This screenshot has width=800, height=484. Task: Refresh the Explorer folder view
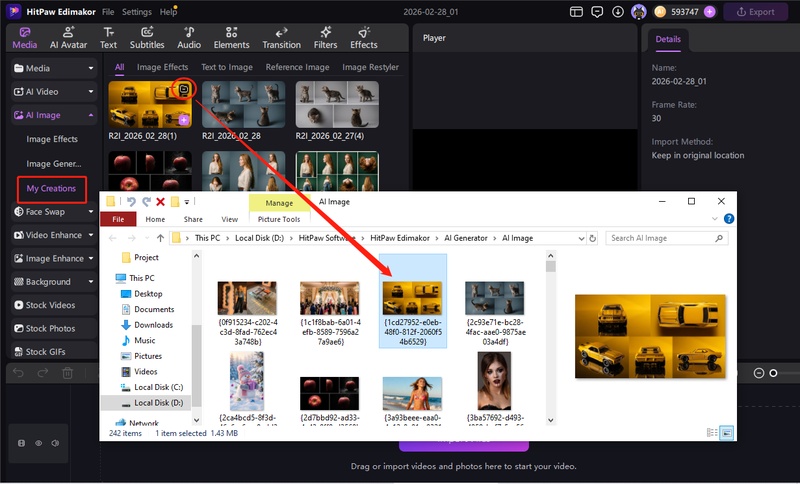pyautogui.click(x=592, y=238)
